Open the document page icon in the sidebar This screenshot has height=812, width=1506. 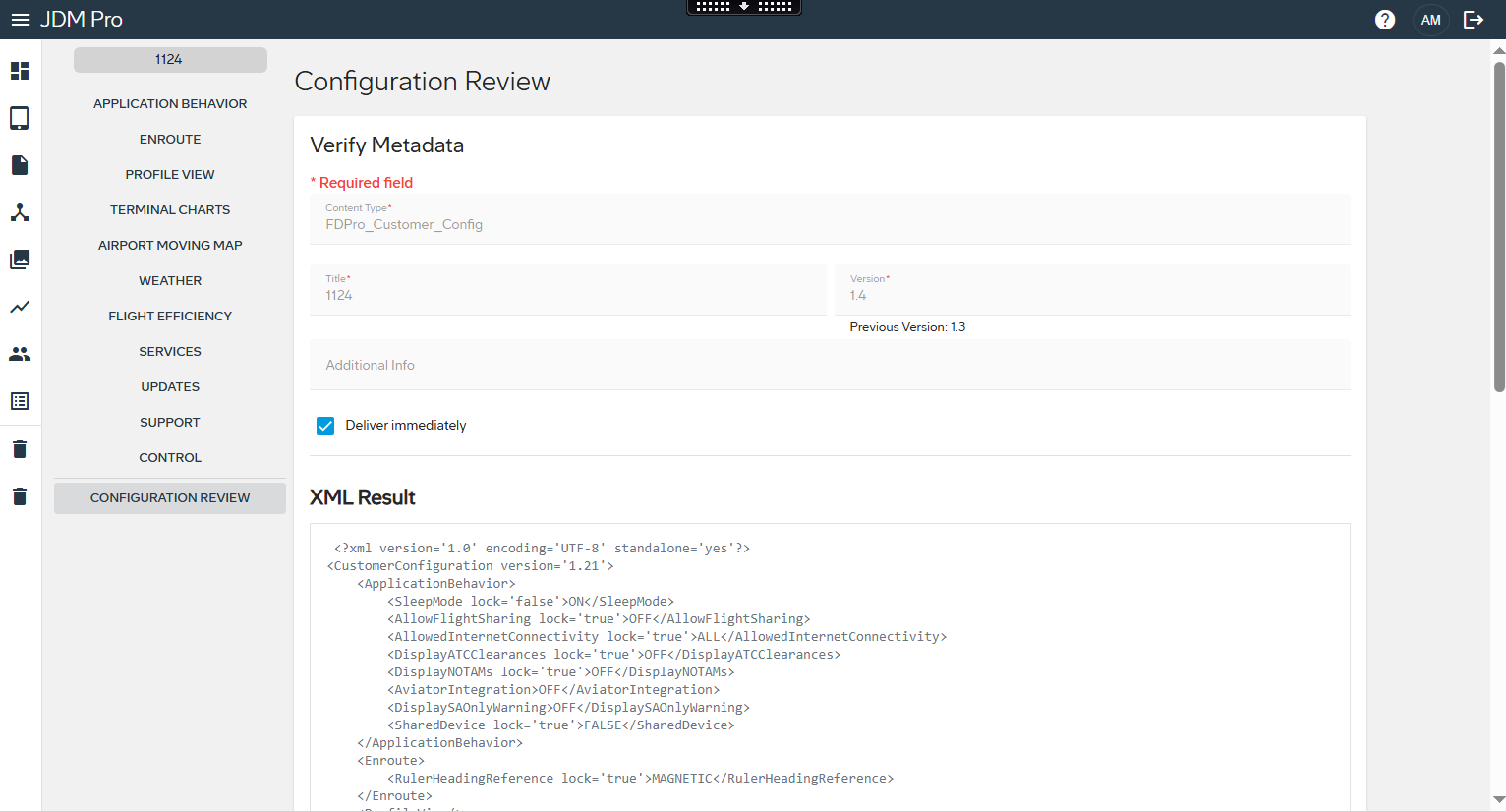(x=20, y=164)
